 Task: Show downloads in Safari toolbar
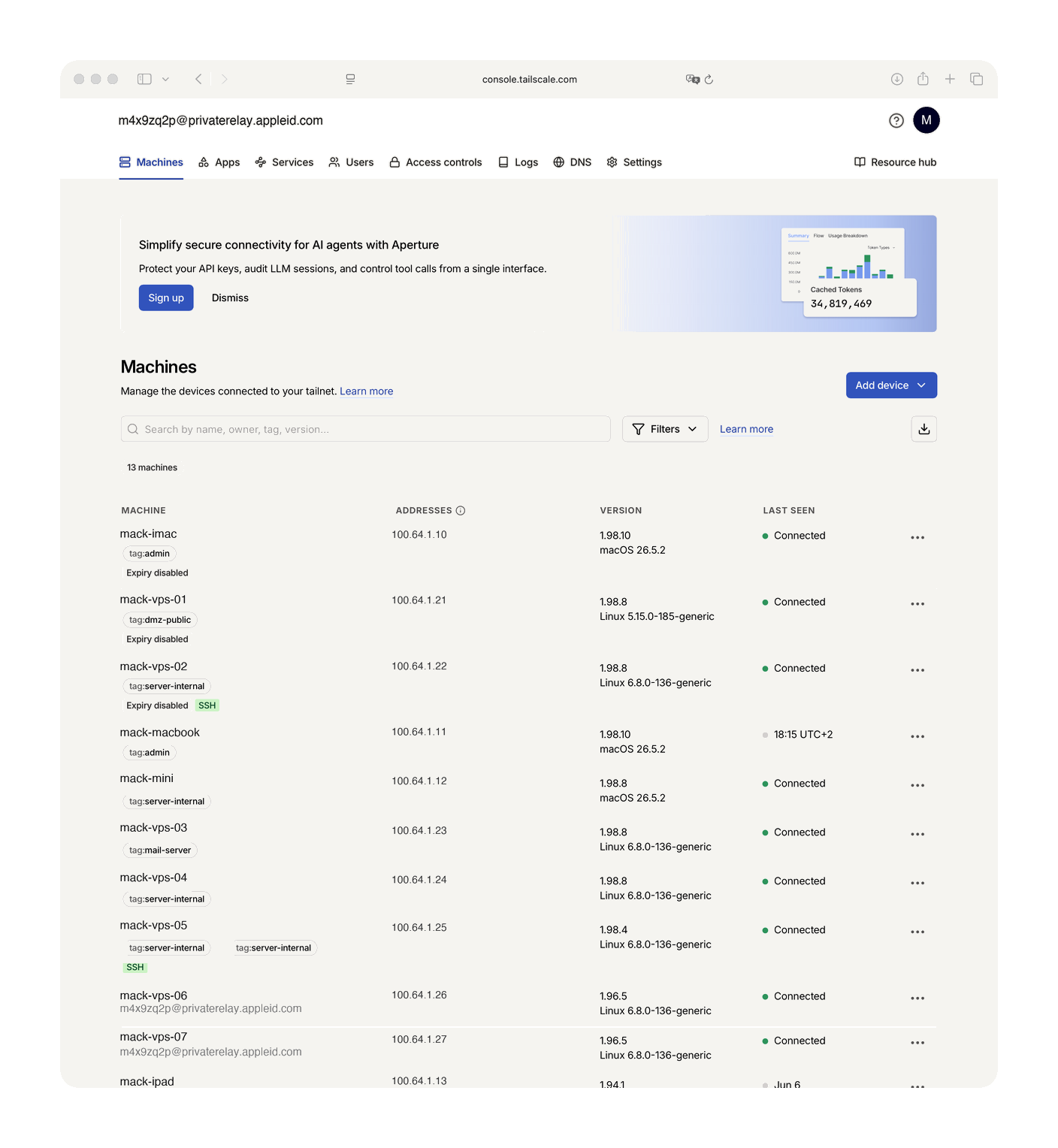(x=897, y=79)
